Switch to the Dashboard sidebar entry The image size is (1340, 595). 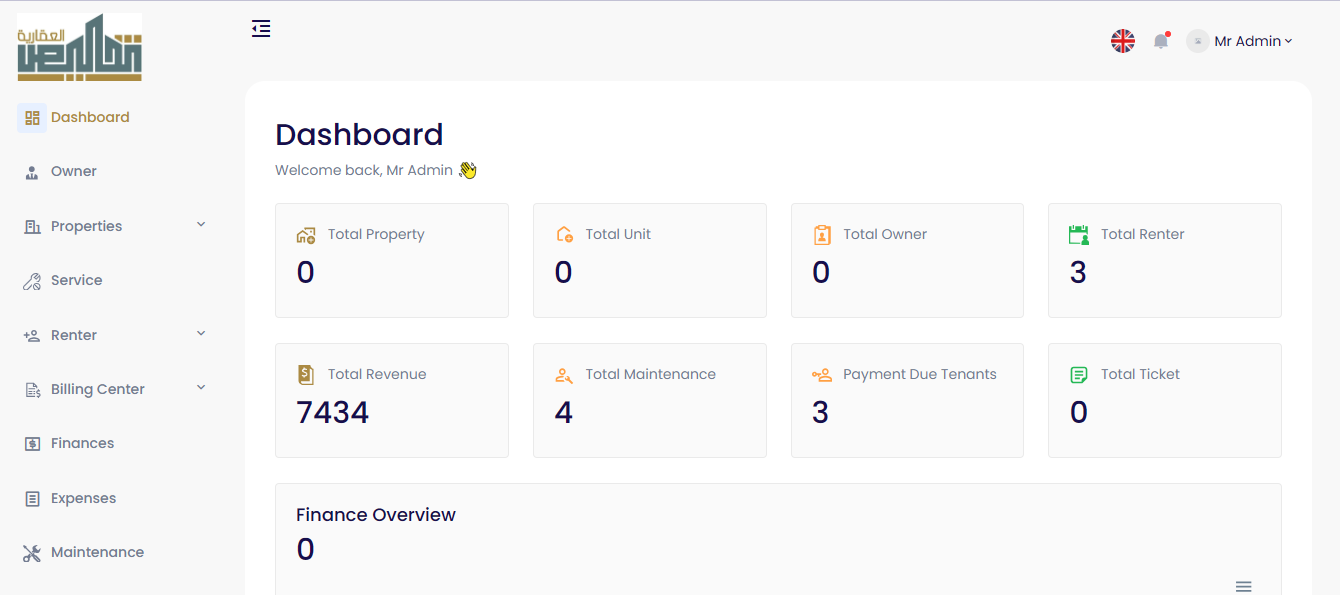(90, 117)
